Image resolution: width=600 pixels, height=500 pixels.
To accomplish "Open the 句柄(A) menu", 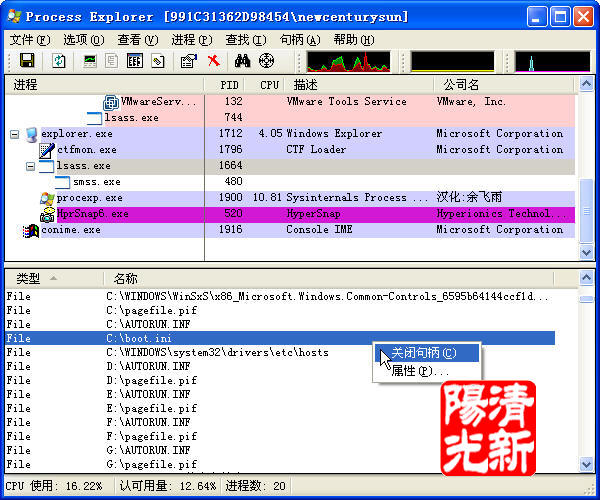I will (300, 39).
